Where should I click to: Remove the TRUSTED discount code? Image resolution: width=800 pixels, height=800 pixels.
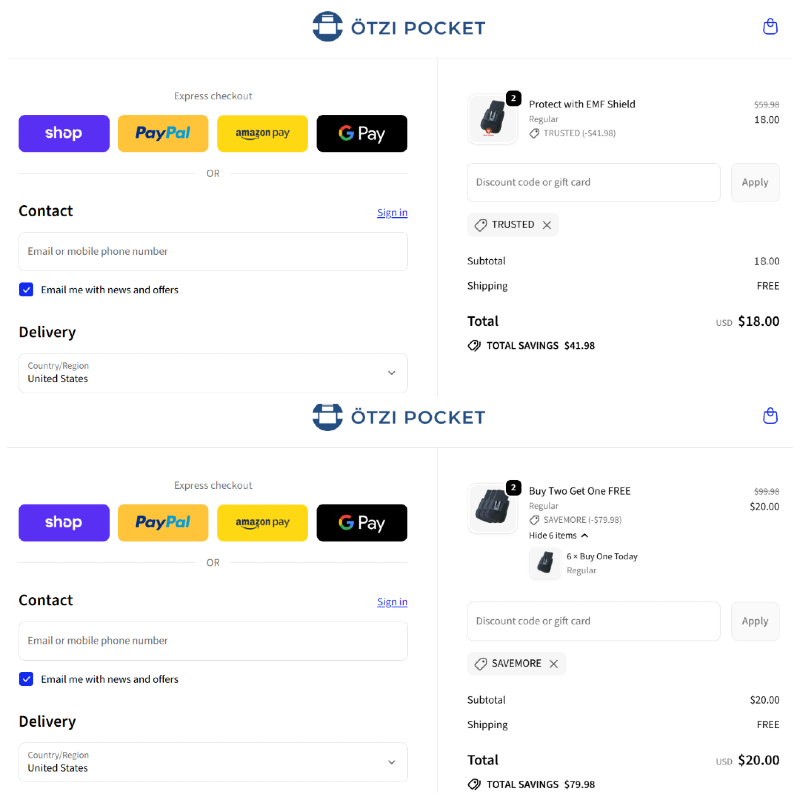[x=547, y=225]
